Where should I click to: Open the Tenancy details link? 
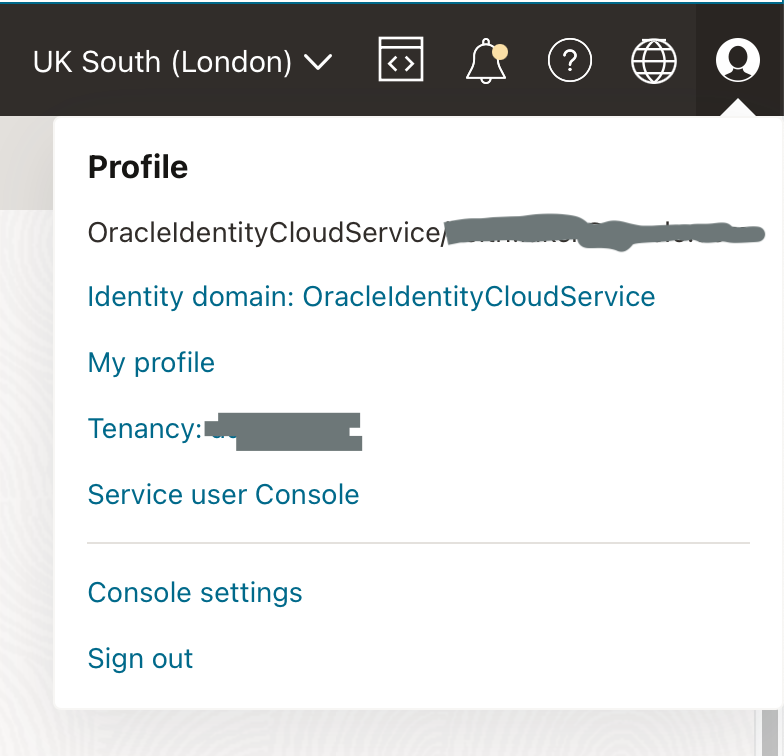point(145,429)
